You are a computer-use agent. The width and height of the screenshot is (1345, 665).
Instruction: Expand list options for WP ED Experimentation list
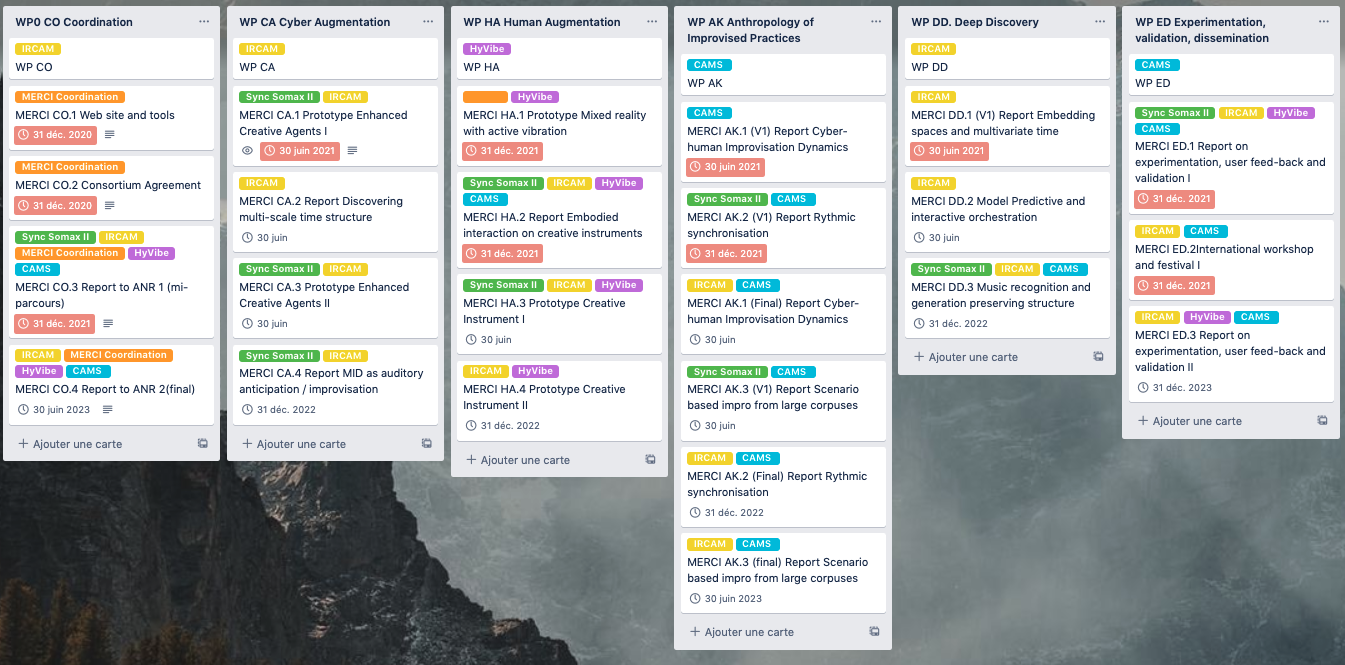pos(1324,21)
